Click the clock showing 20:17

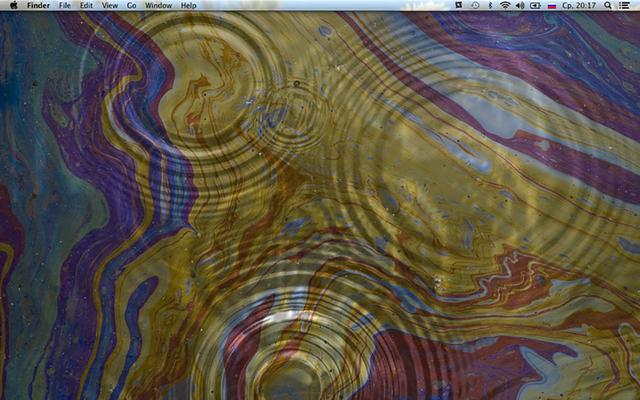click(x=581, y=5)
